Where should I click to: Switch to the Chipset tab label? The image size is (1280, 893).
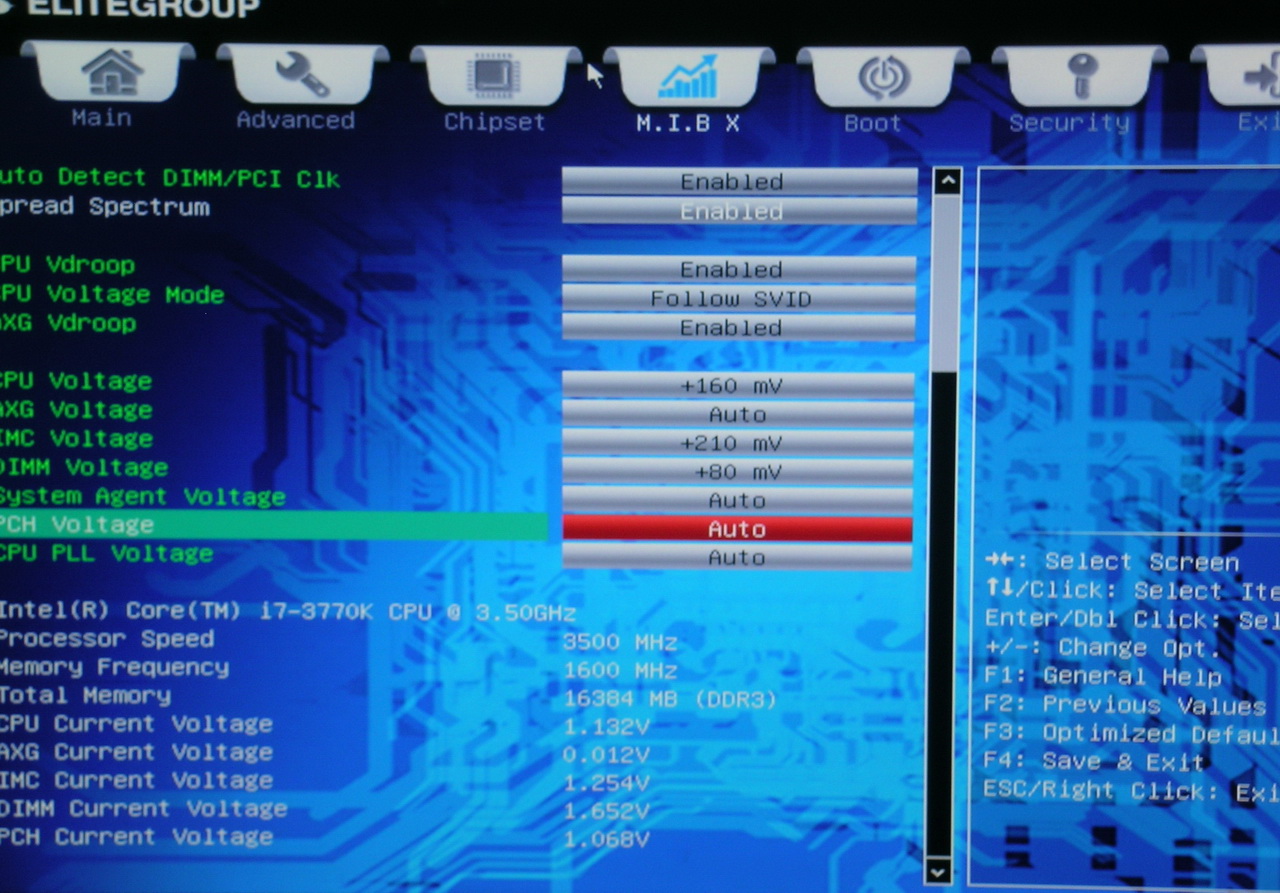[x=494, y=122]
